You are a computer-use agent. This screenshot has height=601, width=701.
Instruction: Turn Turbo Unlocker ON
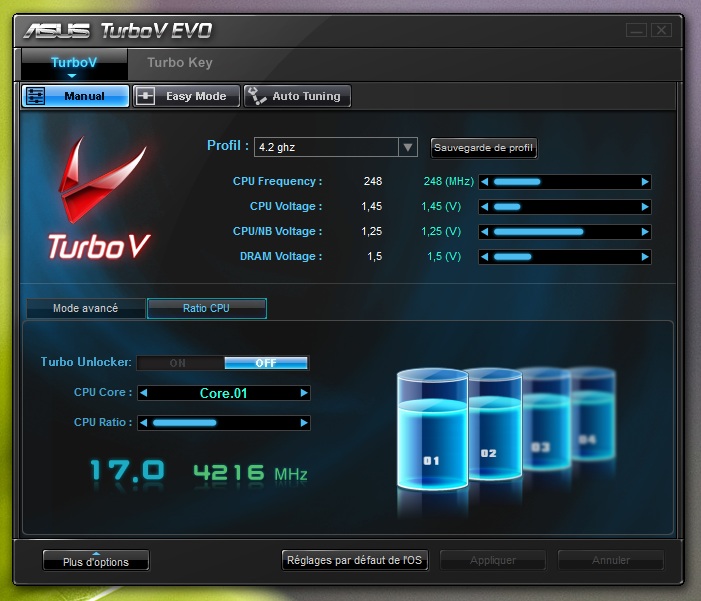tap(180, 363)
